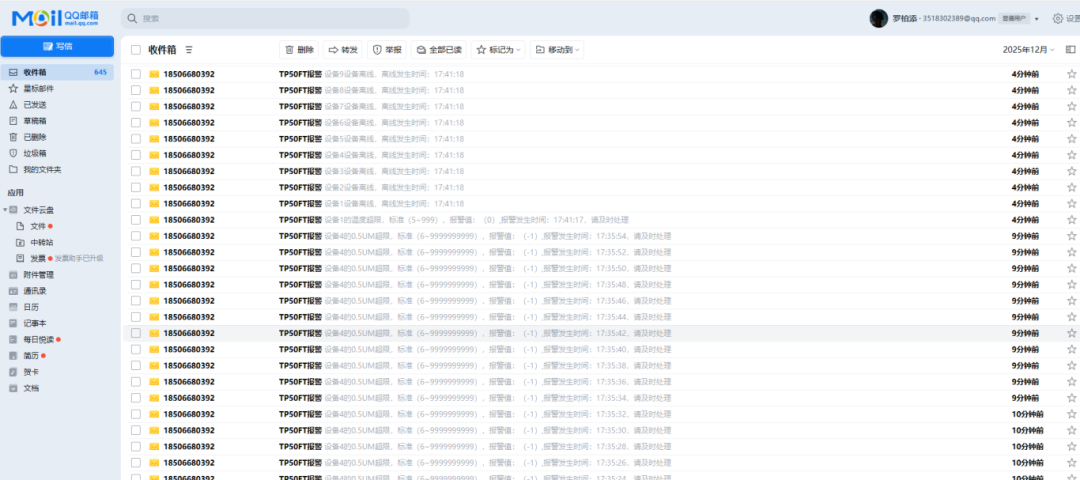This screenshot has width=1080, height=480.
Task: Click the 删除 delete button
Action: 300,50
